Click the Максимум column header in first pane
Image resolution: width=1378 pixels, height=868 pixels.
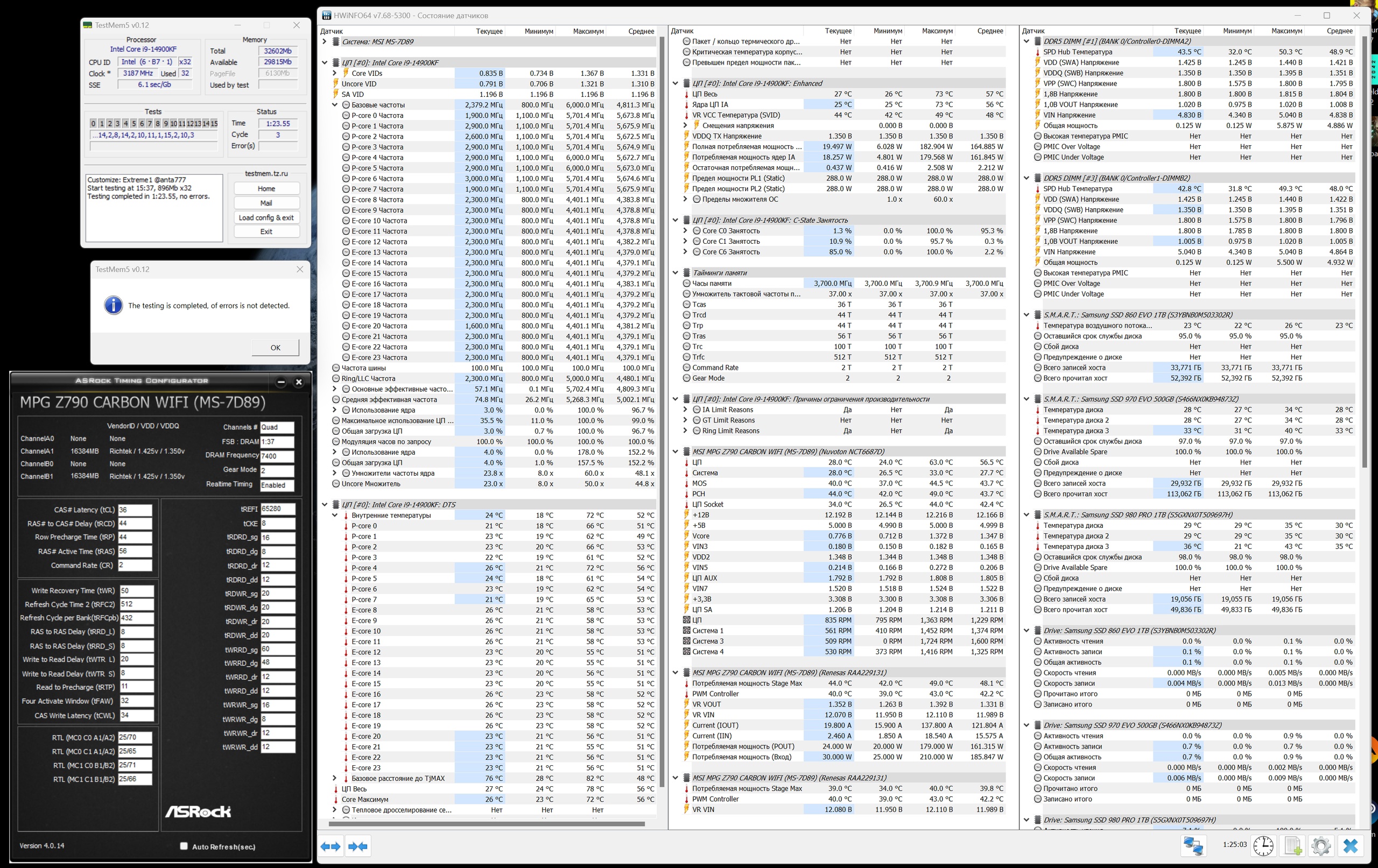588,31
